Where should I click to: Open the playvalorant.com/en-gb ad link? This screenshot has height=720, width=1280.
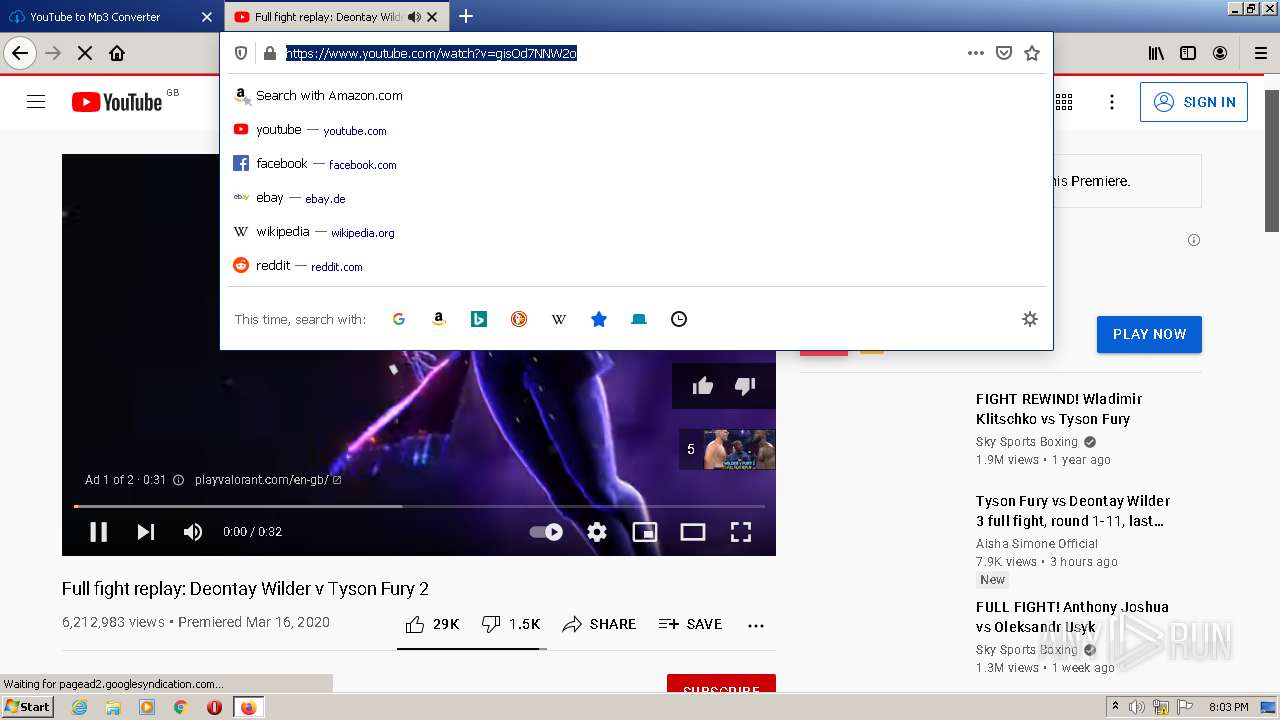(x=268, y=480)
